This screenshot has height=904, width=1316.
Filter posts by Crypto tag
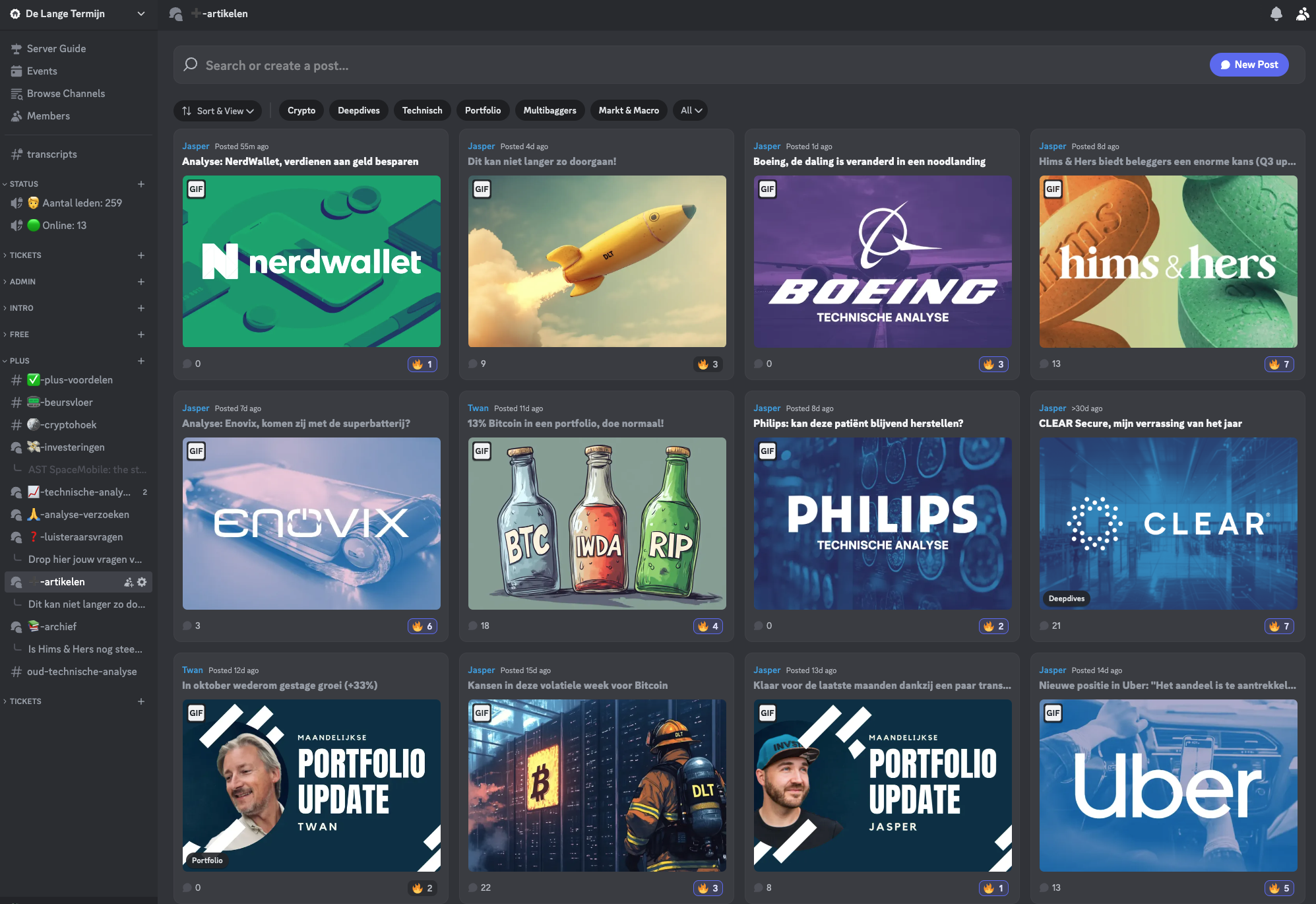point(301,111)
